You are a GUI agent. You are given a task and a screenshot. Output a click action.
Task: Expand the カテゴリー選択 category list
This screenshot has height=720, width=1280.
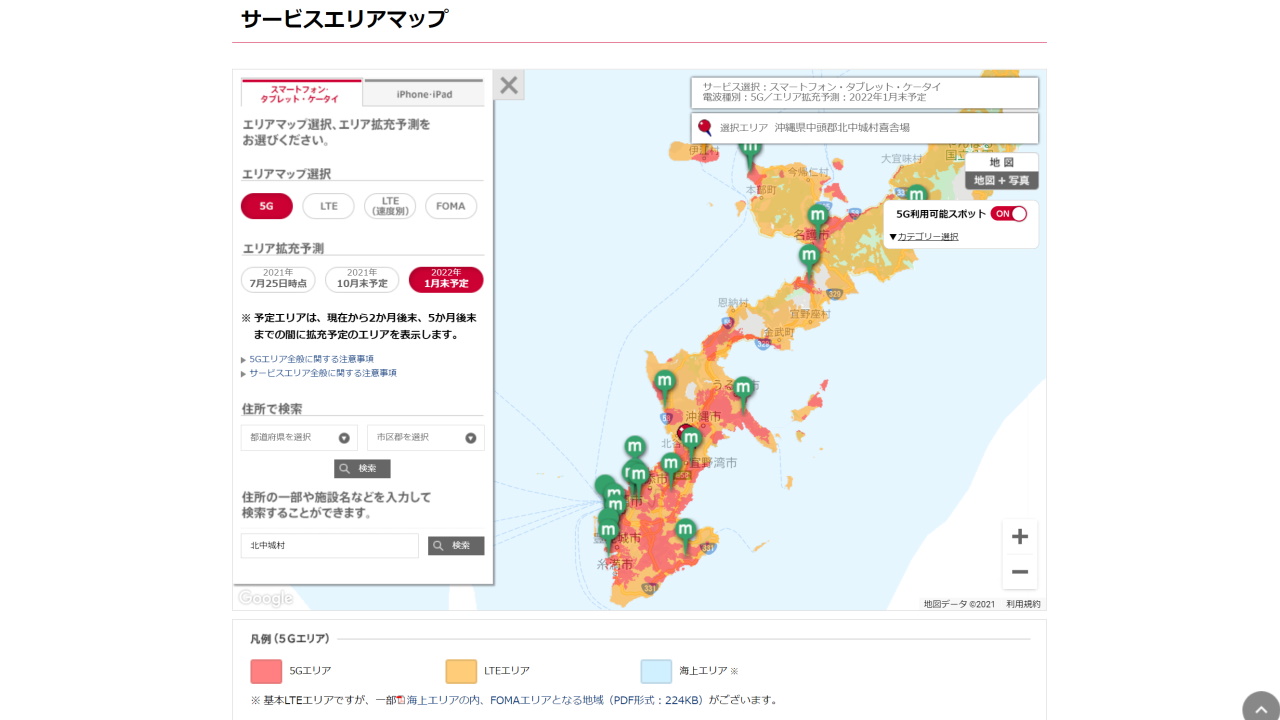click(x=927, y=236)
